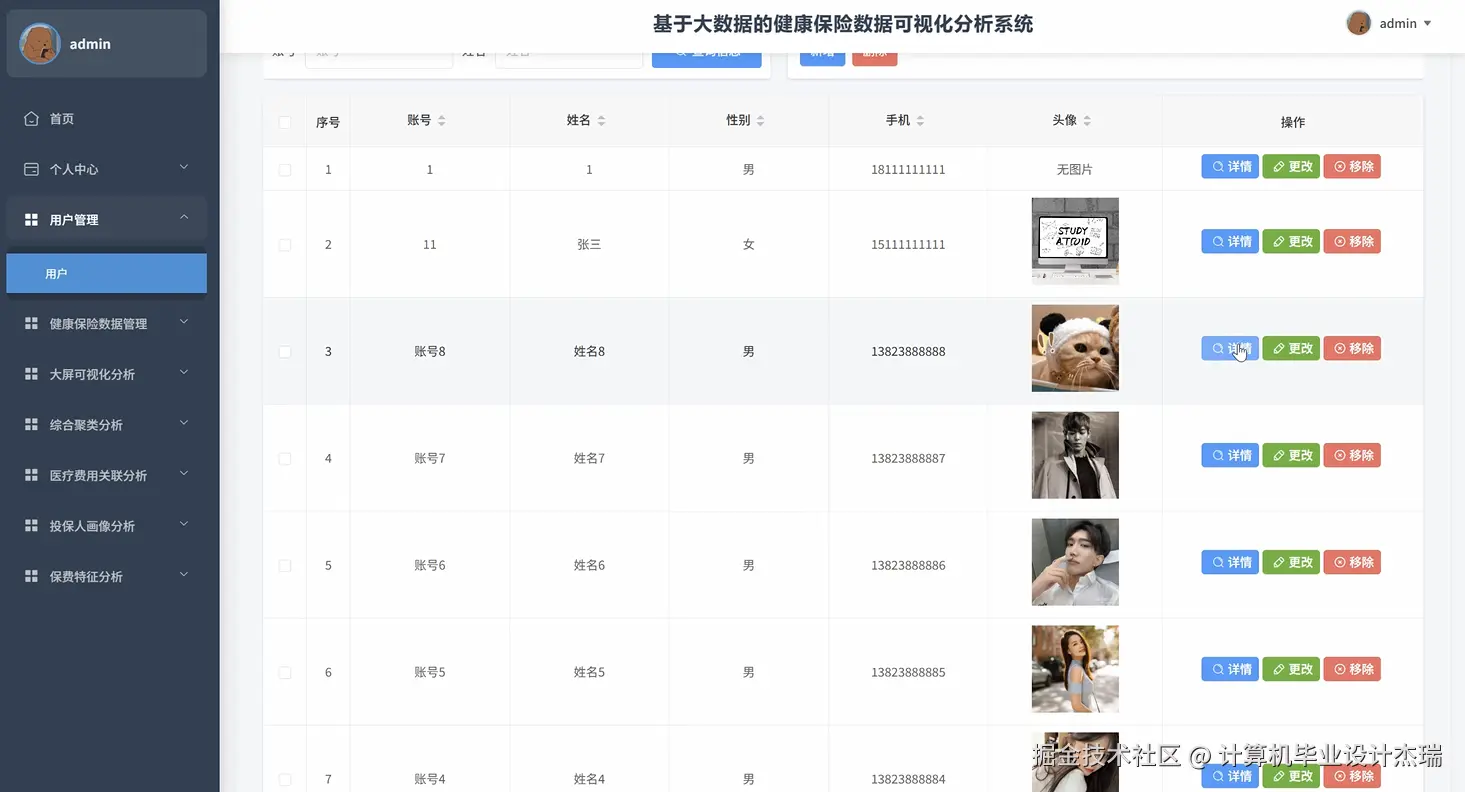The image size is (1465, 792).
Task: Click the 投保人画像分析 grid icon
Action: click(31, 526)
